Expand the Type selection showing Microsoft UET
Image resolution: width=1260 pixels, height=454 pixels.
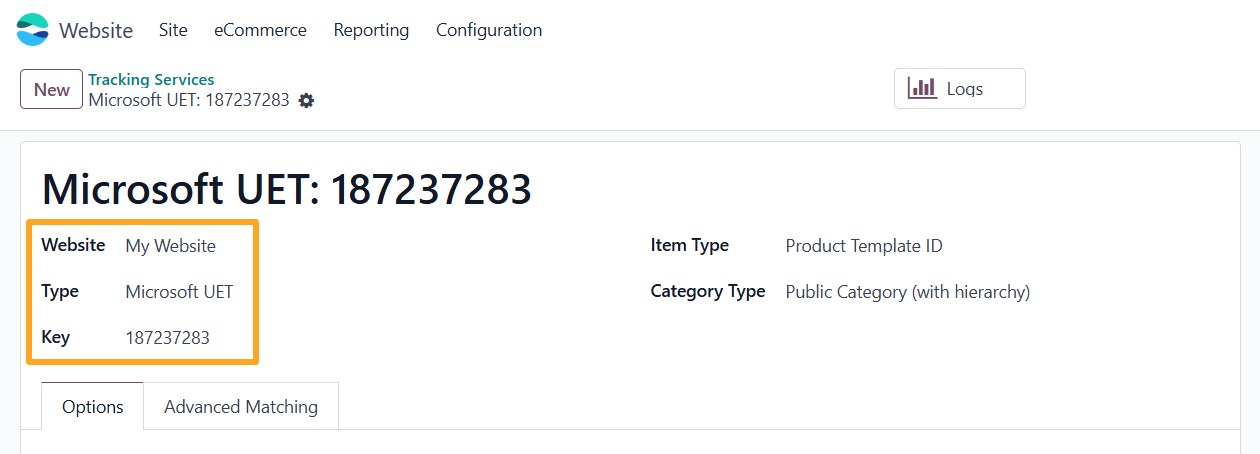(179, 292)
